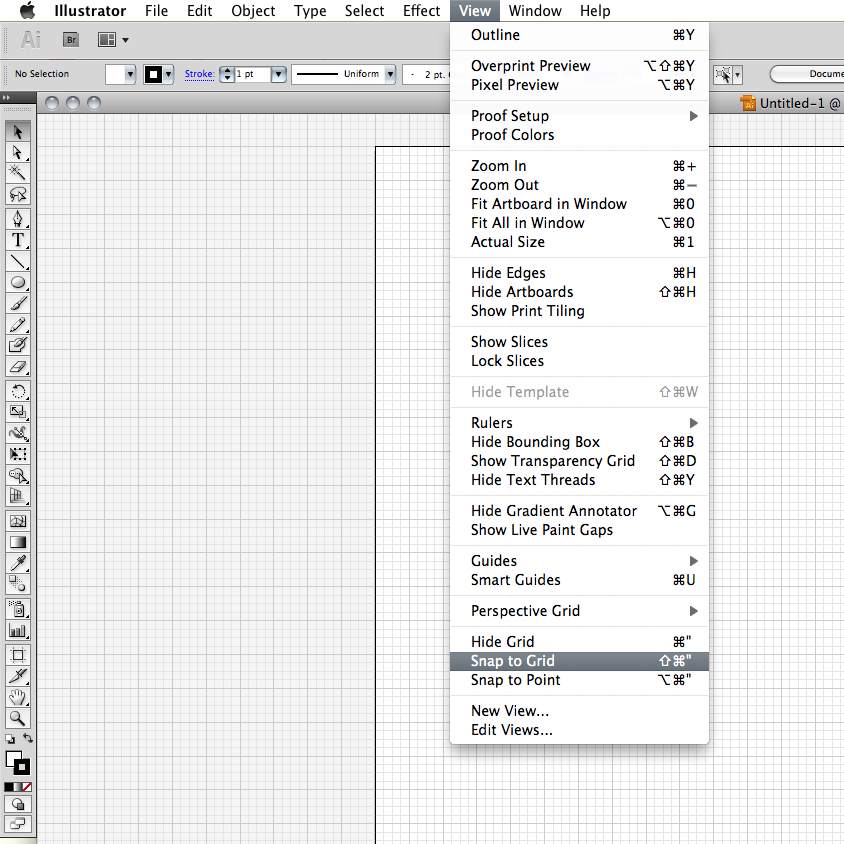844x844 pixels.
Task: Toggle Hide Bounding Box option
Action: click(579, 442)
